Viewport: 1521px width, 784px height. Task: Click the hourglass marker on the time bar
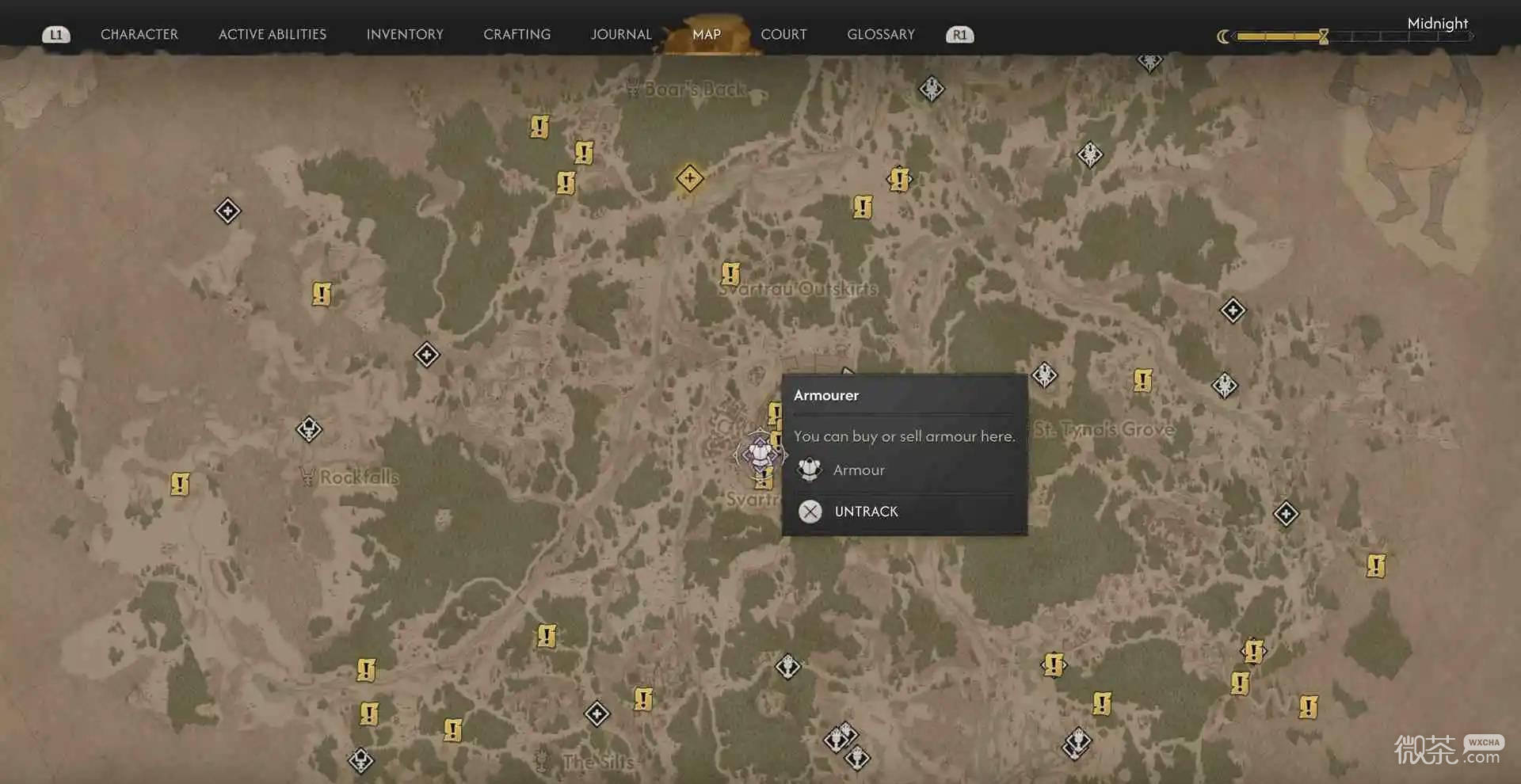coord(1323,36)
